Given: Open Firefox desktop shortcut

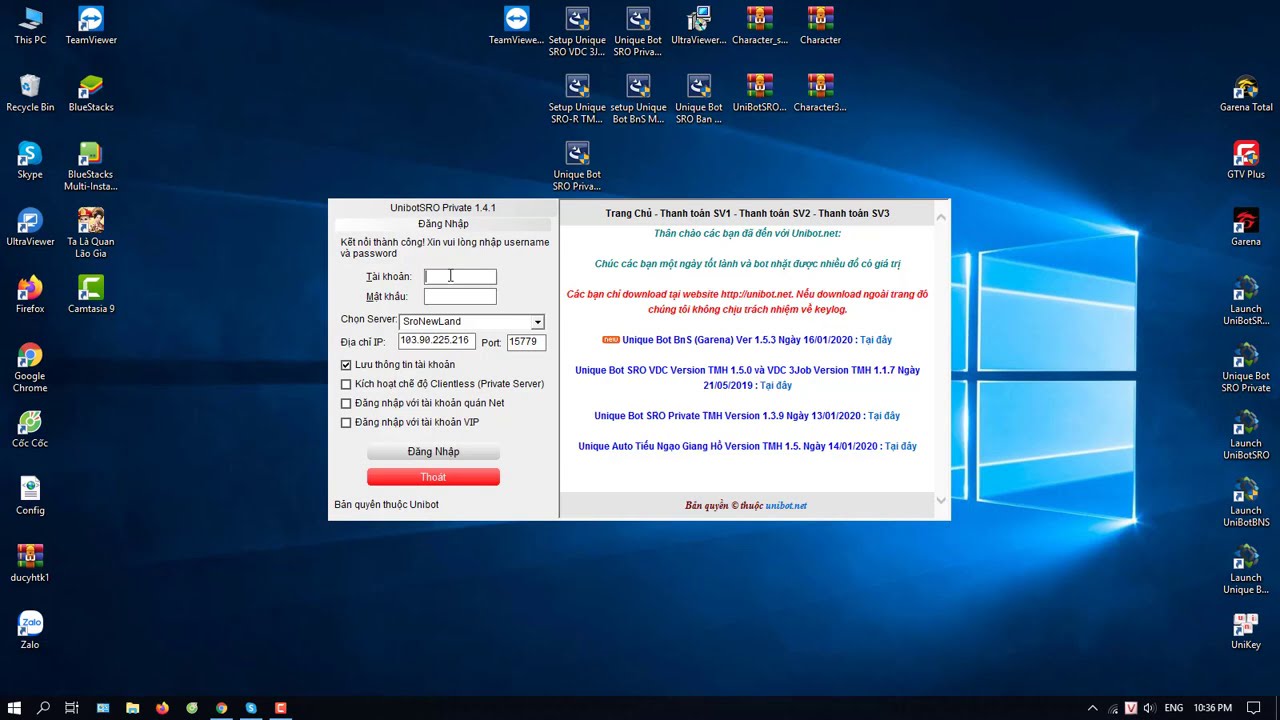Looking at the screenshot, I should pos(30,294).
